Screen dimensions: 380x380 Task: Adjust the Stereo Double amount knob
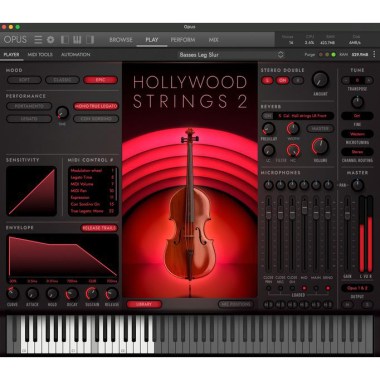[320, 80]
